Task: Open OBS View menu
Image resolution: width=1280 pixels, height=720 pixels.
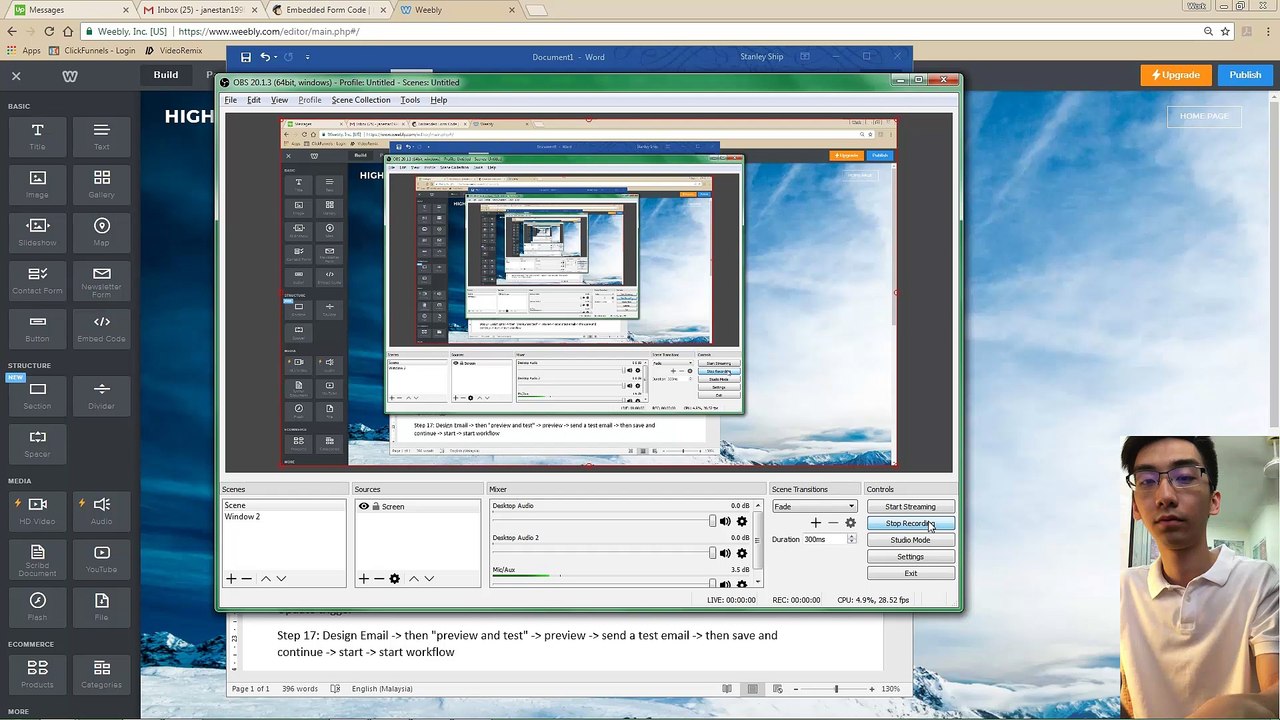Action: click(x=279, y=100)
